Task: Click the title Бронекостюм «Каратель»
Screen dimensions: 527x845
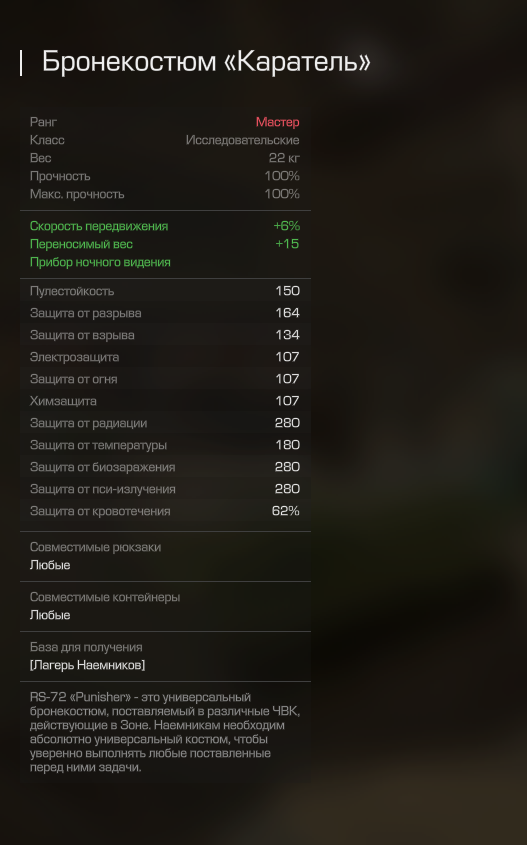Action: [206, 61]
